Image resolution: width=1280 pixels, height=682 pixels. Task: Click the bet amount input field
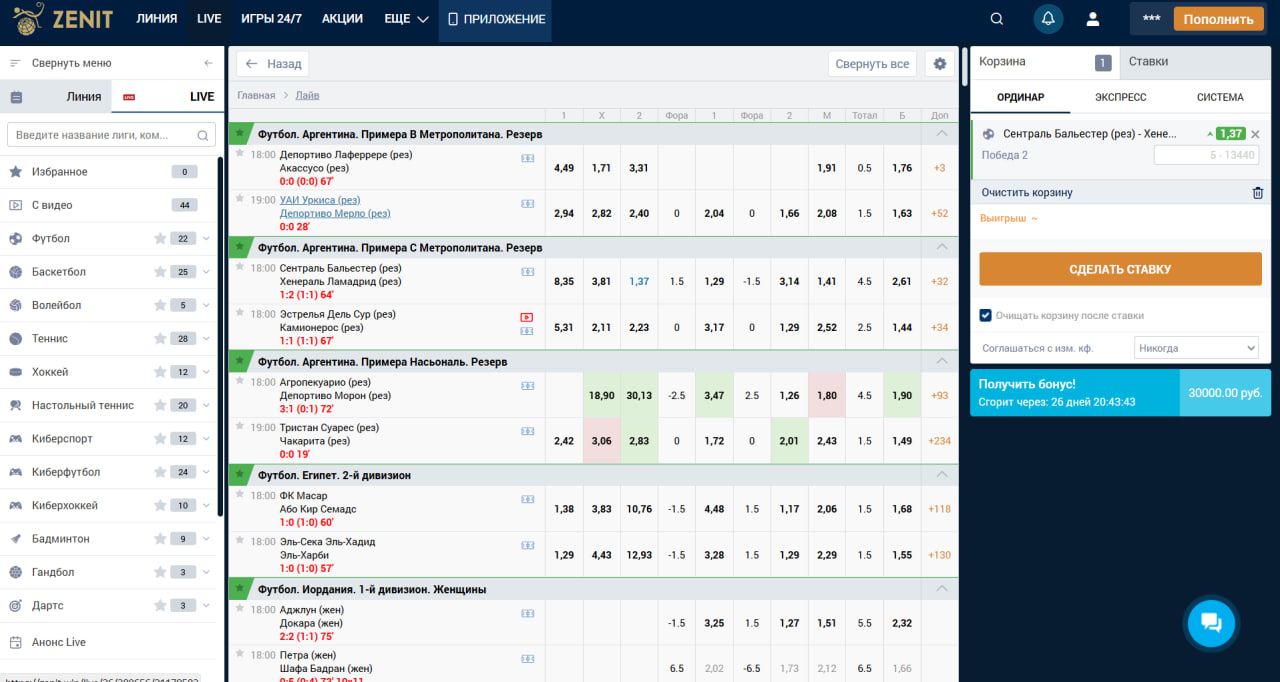(x=1206, y=155)
